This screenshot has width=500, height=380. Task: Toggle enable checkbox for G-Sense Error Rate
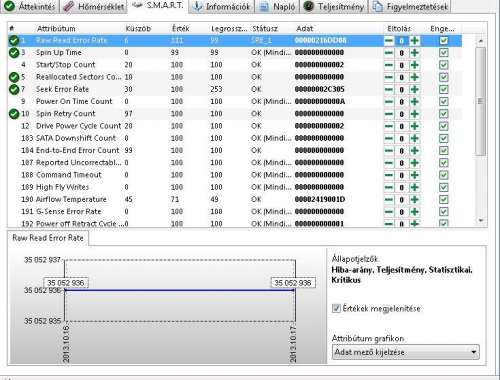[x=444, y=212]
